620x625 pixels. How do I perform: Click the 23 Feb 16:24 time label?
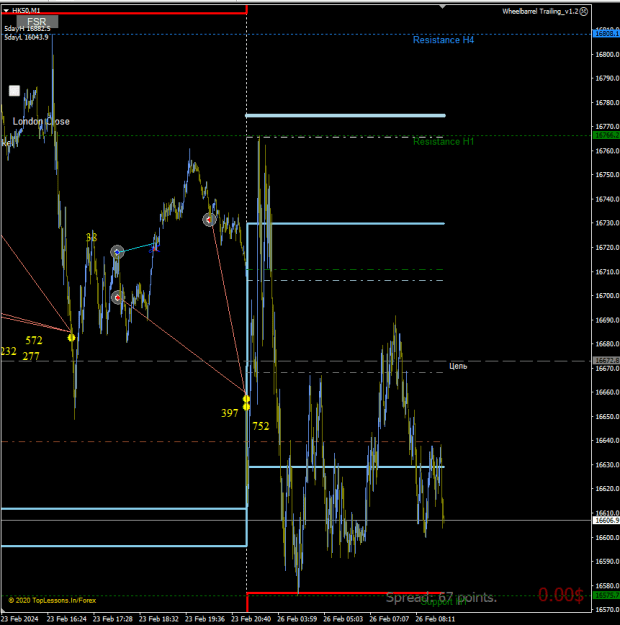67,619
